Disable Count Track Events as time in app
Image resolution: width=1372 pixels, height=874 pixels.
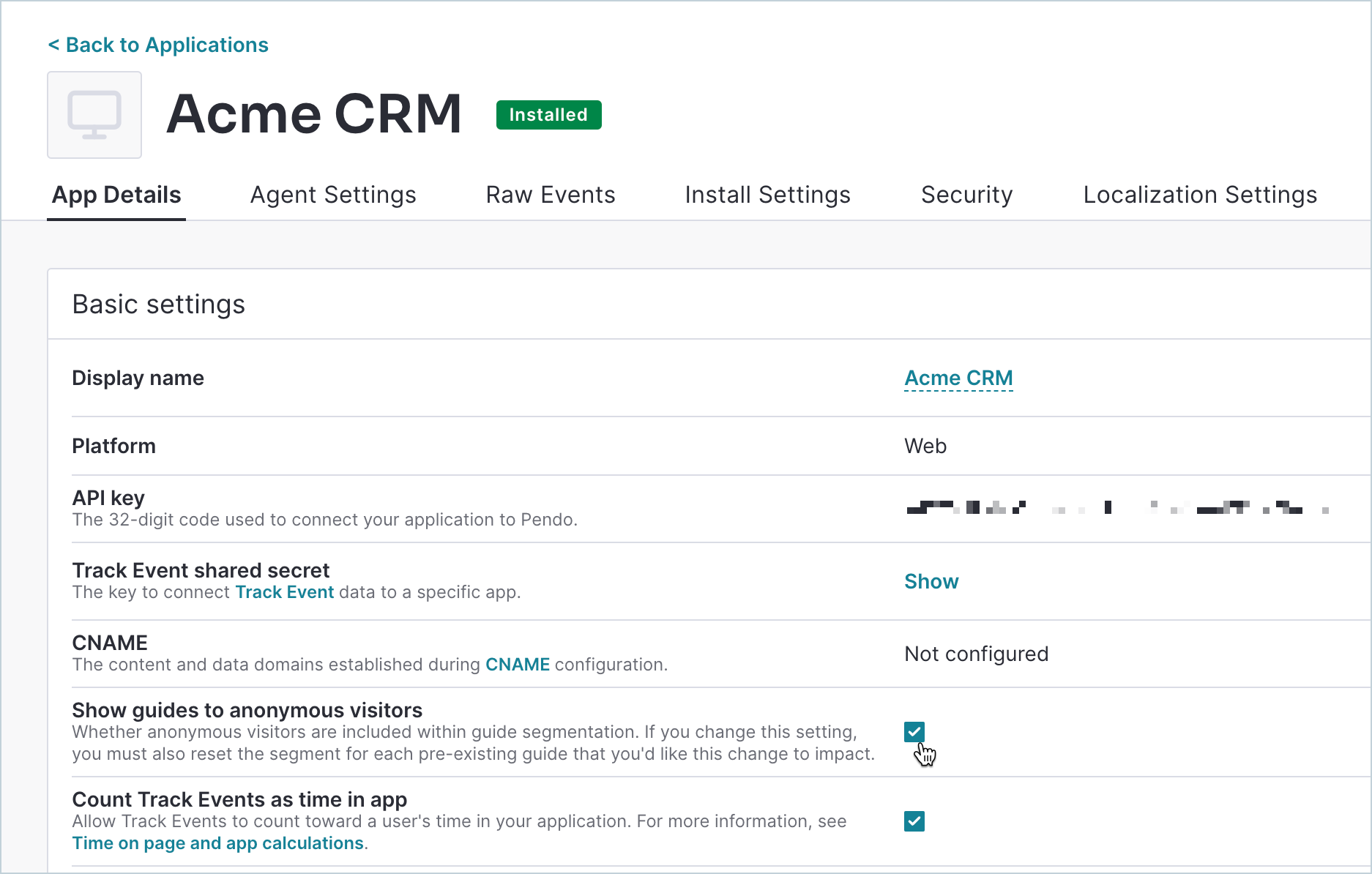point(914,821)
